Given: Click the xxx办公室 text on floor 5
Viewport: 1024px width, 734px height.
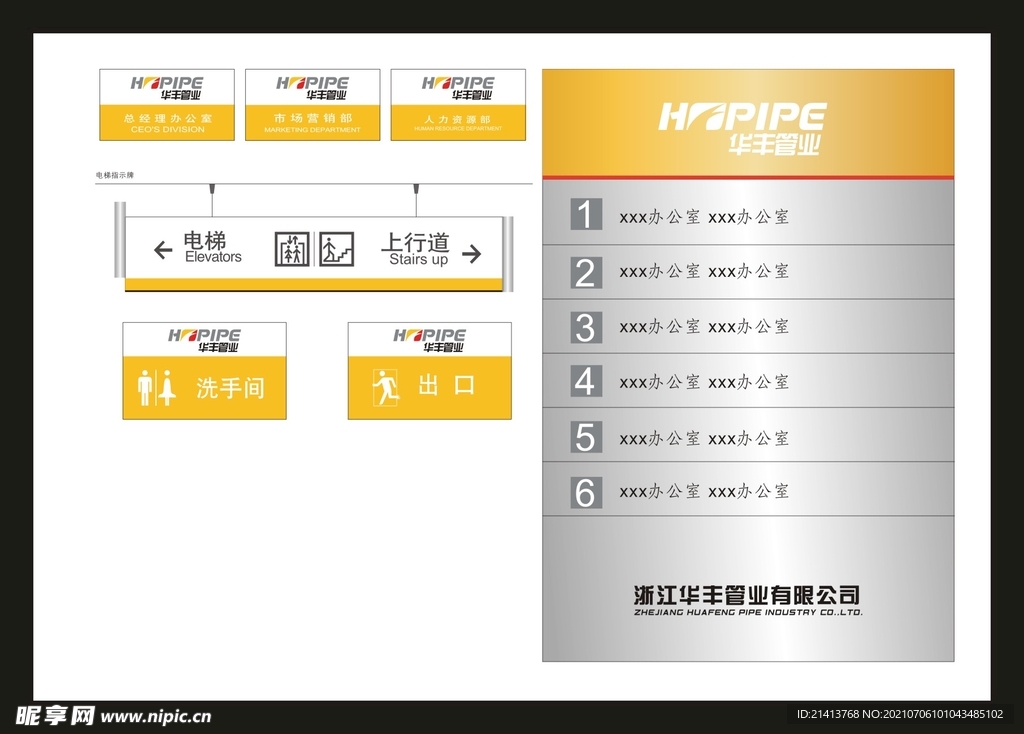Looking at the screenshot, I should pyautogui.click(x=704, y=438).
